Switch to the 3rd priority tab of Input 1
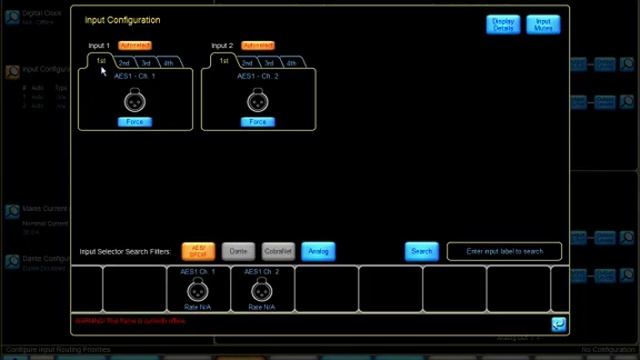Image resolution: width=640 pixels, height=360 pixels. coord(146,63)
